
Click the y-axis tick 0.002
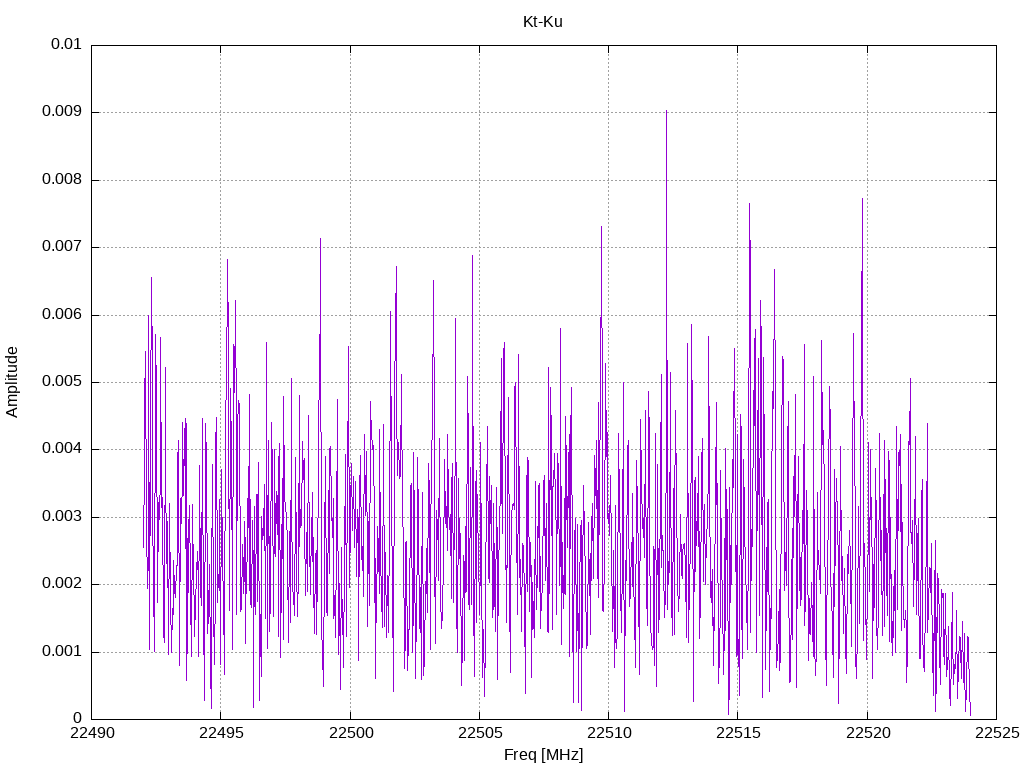[62, 584]
